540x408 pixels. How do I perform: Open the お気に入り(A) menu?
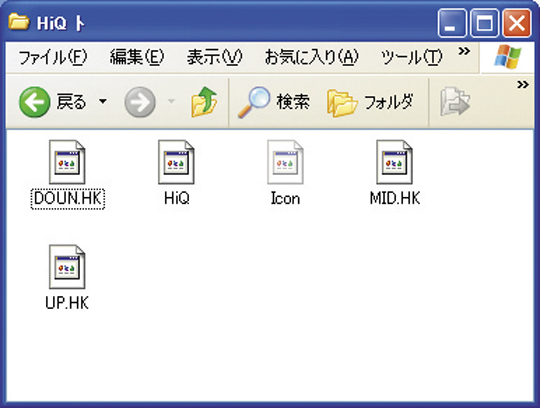311,57
